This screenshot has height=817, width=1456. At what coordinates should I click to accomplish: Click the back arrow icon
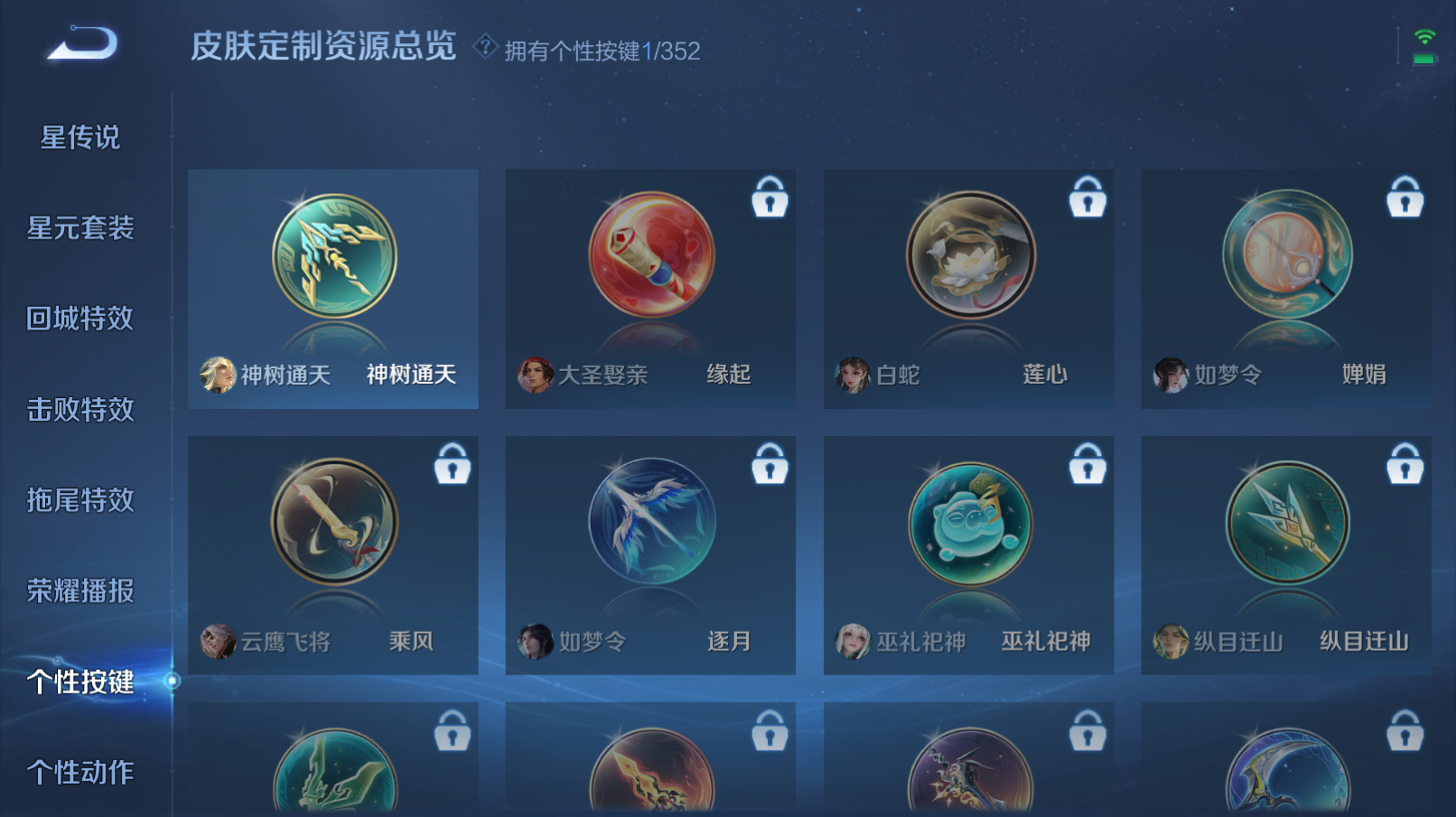pyautogui.click(x=82, y=43)
